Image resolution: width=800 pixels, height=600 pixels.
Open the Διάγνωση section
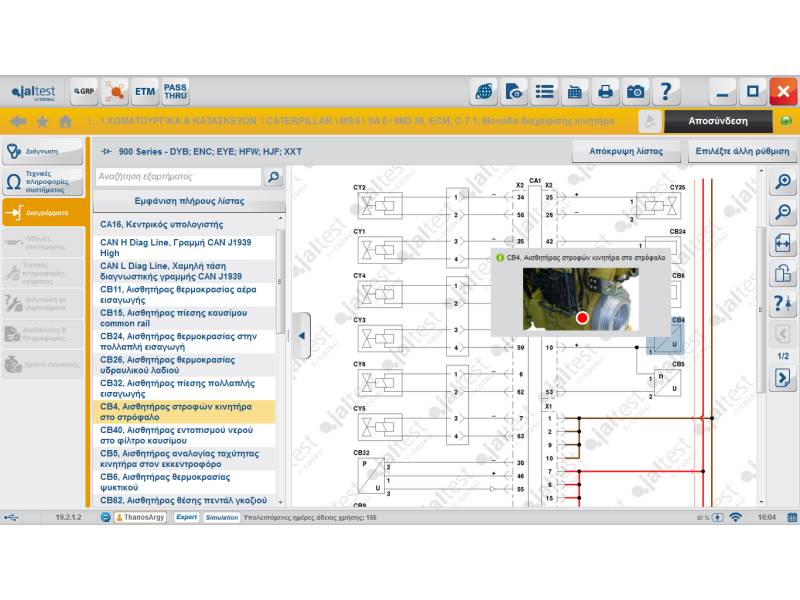(x=43, y=152)
